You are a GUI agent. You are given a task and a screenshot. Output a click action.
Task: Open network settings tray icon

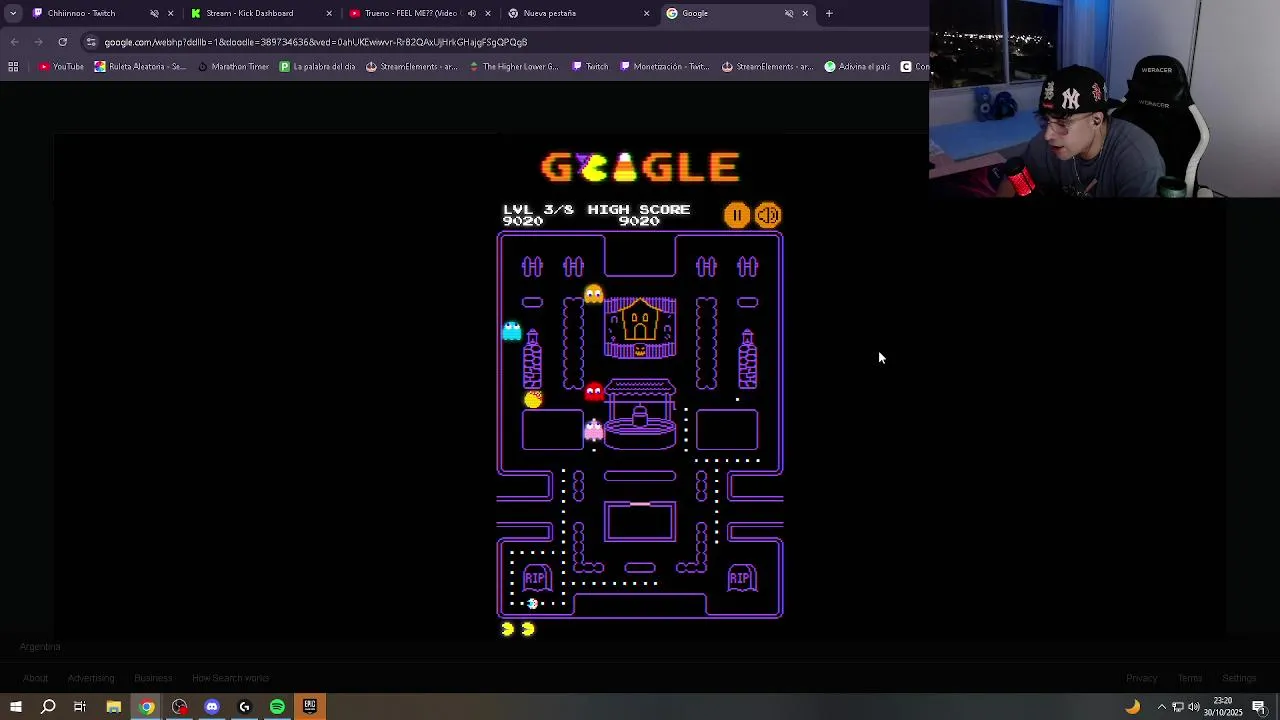pyautogui.click(x=1178, y=707)
